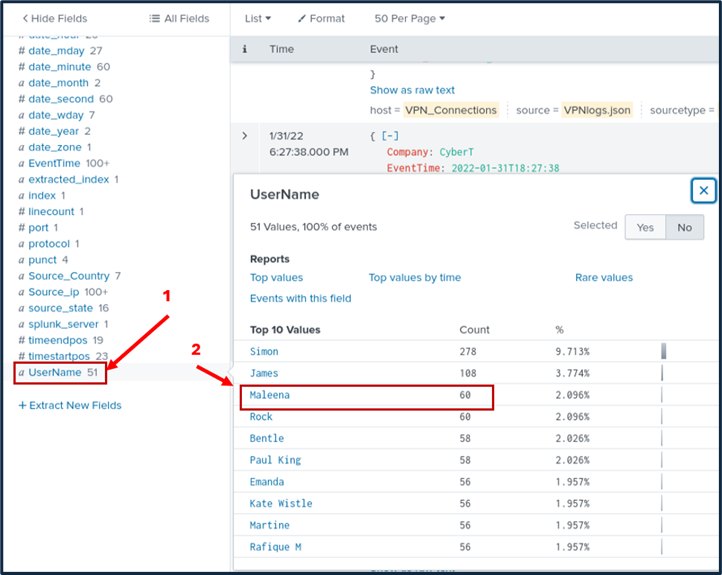Expand the 1/31/22 event row
Screen dimensions: 722x575
click(x=245, y=135)
